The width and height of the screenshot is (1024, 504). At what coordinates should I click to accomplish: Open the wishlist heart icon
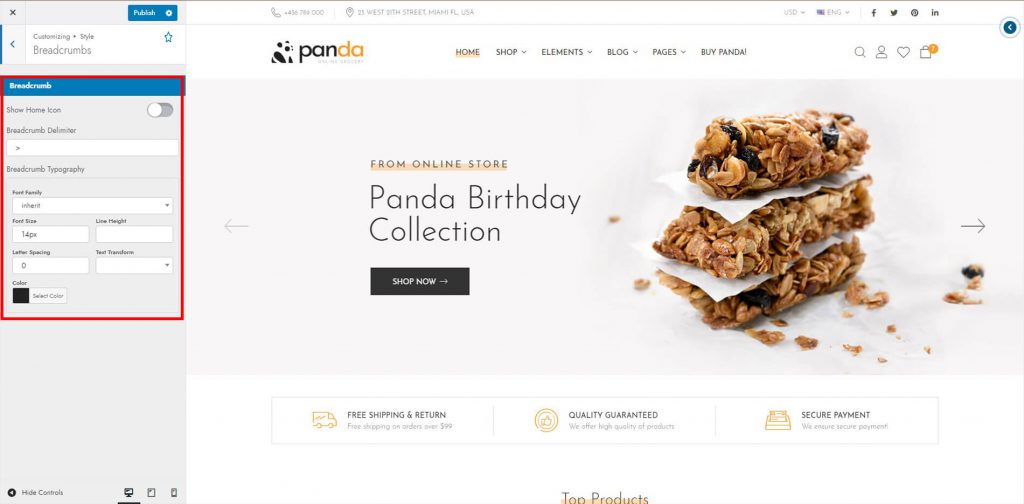903,52
